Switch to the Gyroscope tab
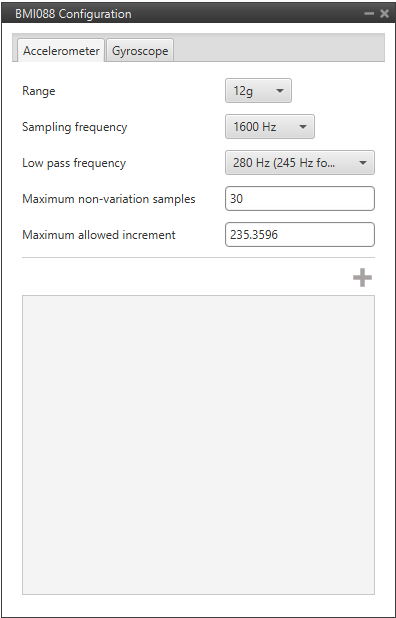This screenshot has height=618, width=396. [140, 50]
